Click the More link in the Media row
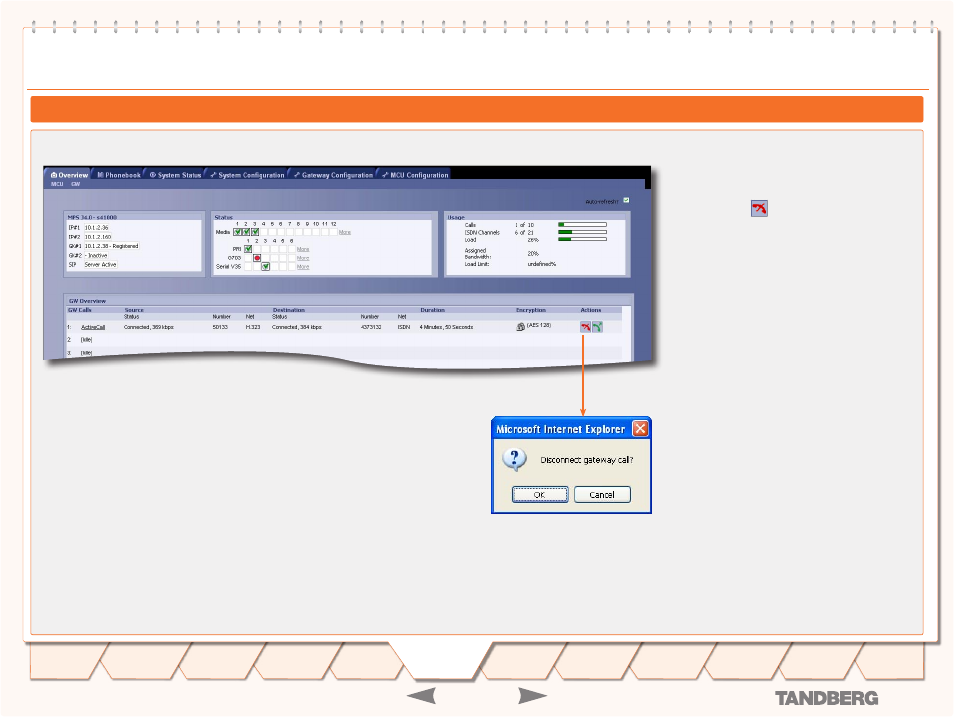 click(x=345, y=233)
